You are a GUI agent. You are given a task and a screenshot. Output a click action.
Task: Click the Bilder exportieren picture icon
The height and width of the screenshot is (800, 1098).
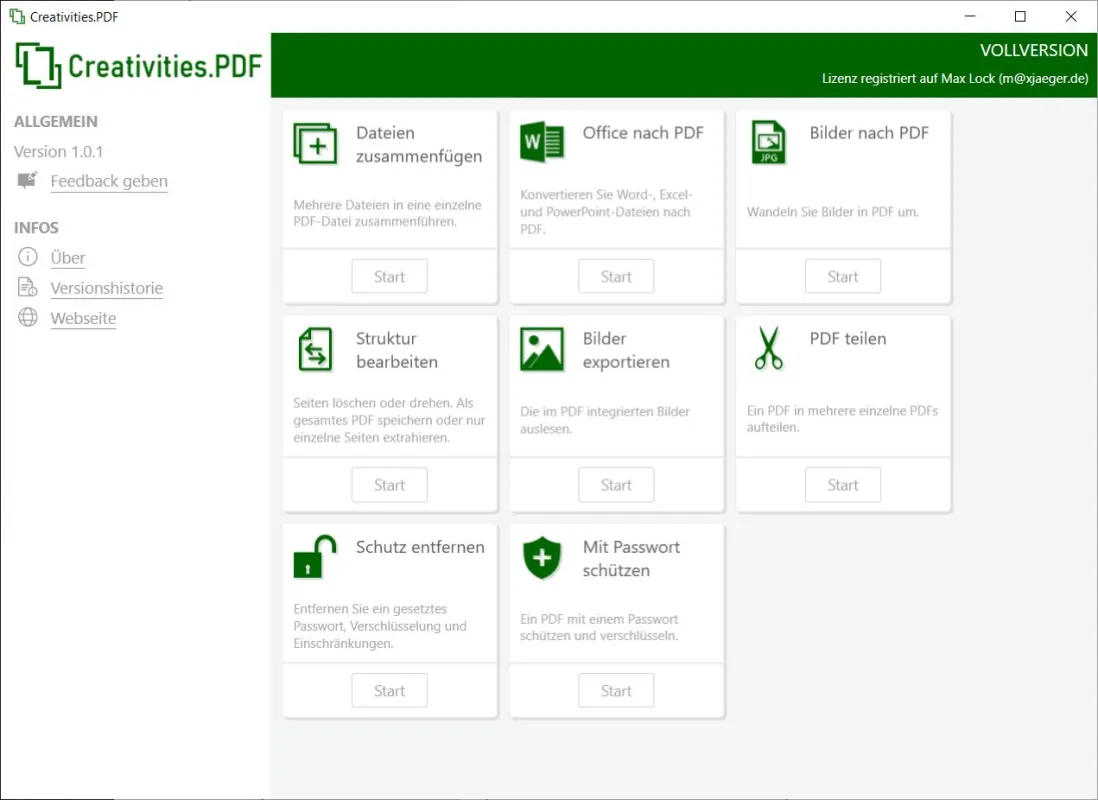point(541,349)
